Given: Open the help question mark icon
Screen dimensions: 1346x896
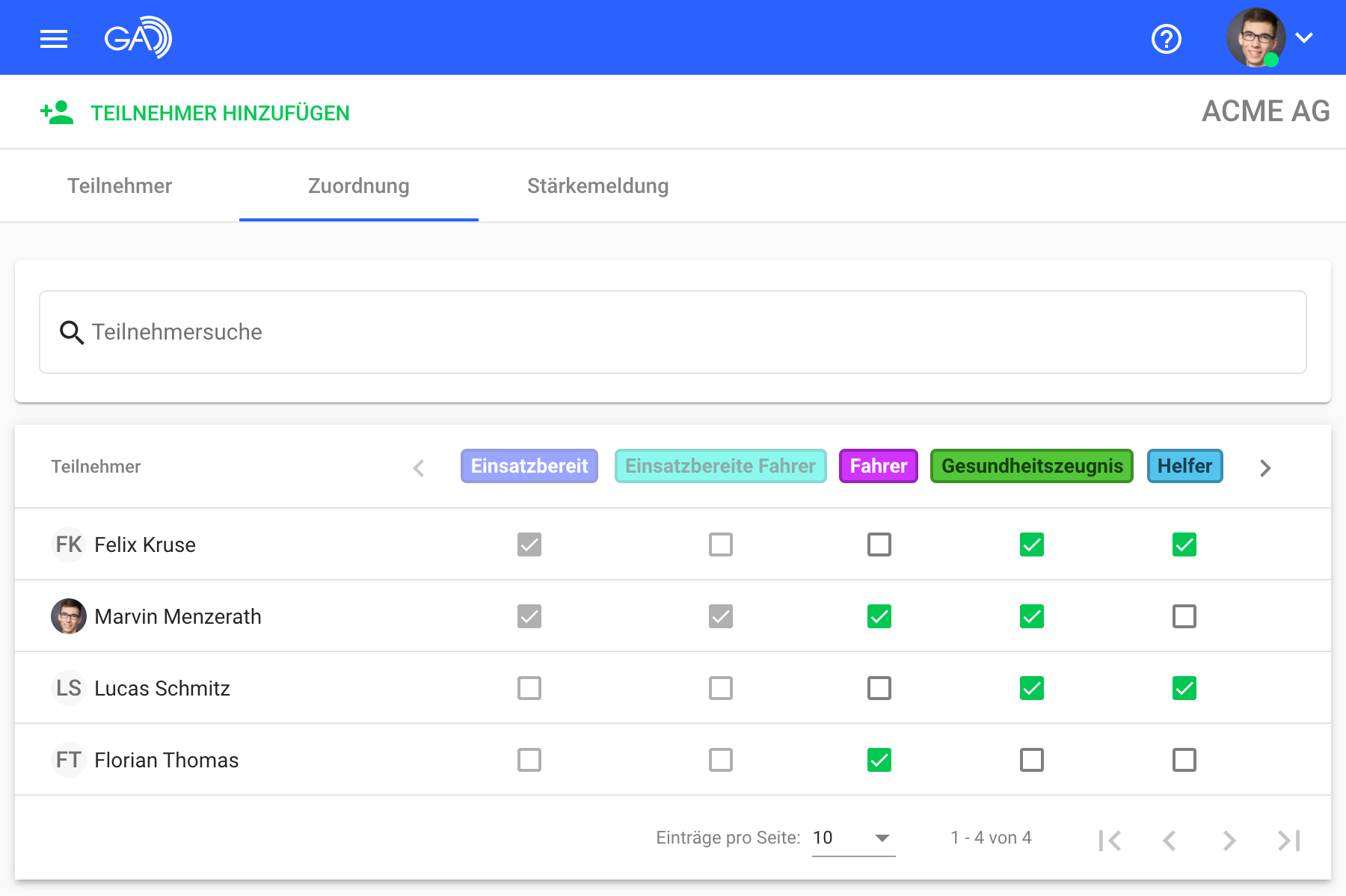Looking at the screenshot, I should point(1166,39).
